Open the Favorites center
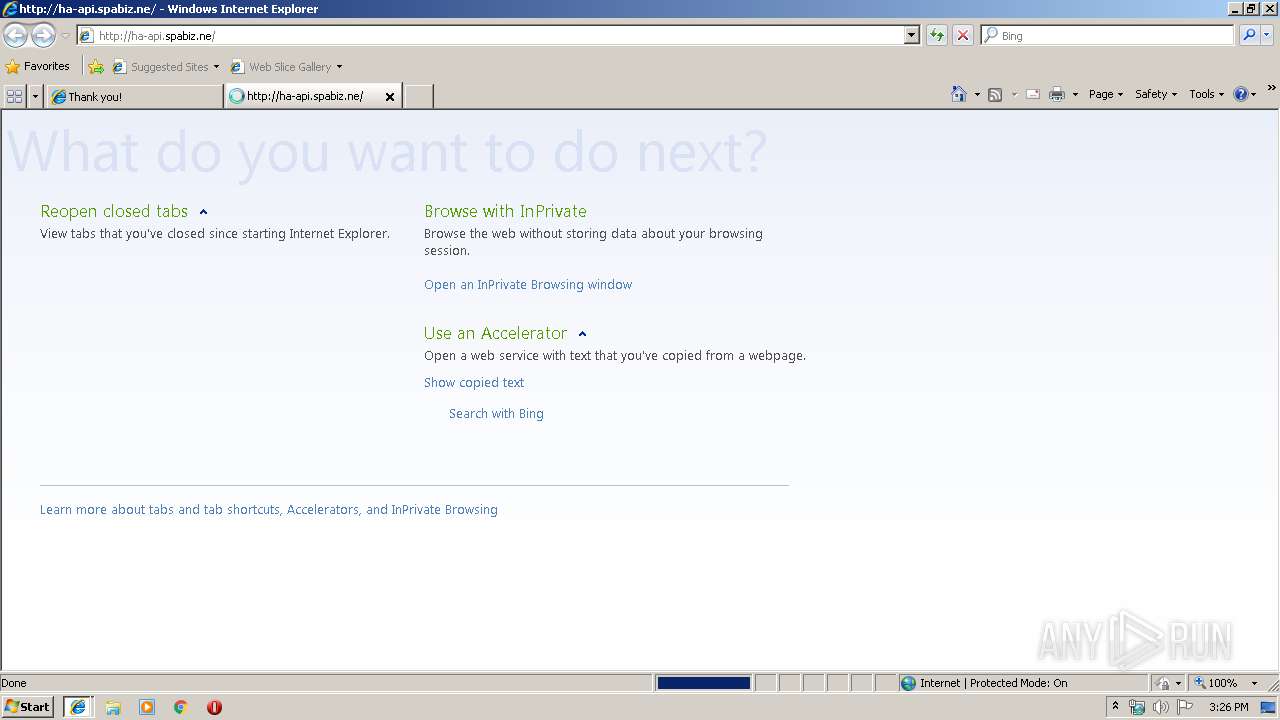Screen dimensions: 1280x720 tap(38, 67)
